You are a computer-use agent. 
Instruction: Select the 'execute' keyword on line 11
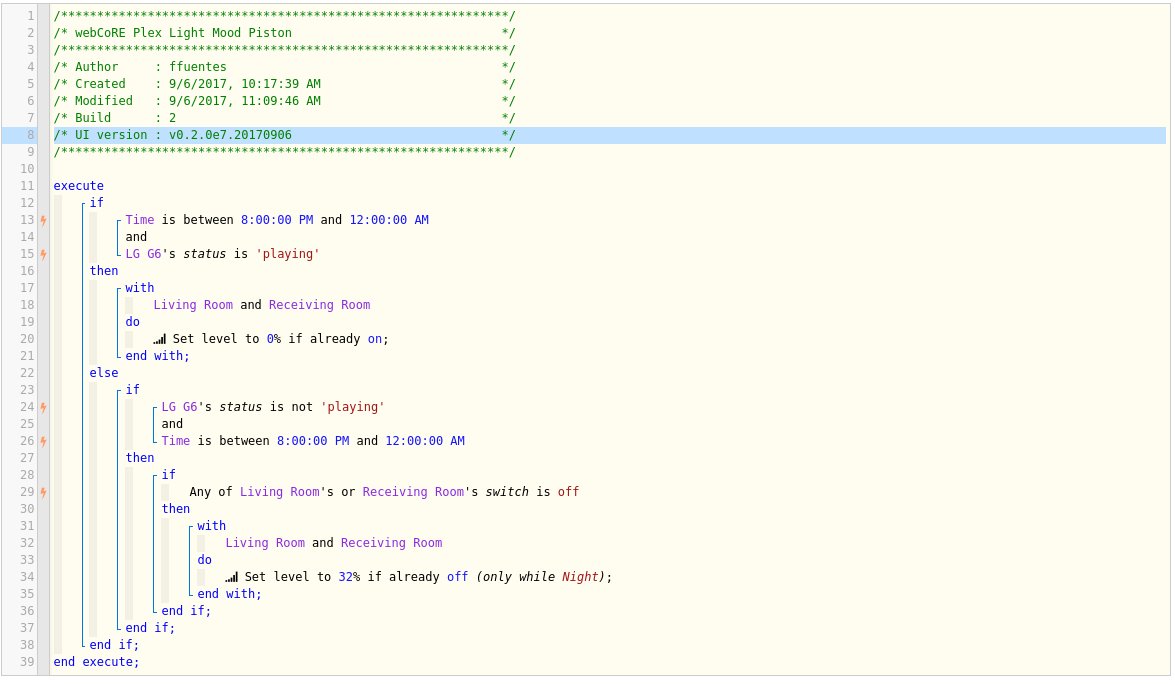(x=79, y=186)
